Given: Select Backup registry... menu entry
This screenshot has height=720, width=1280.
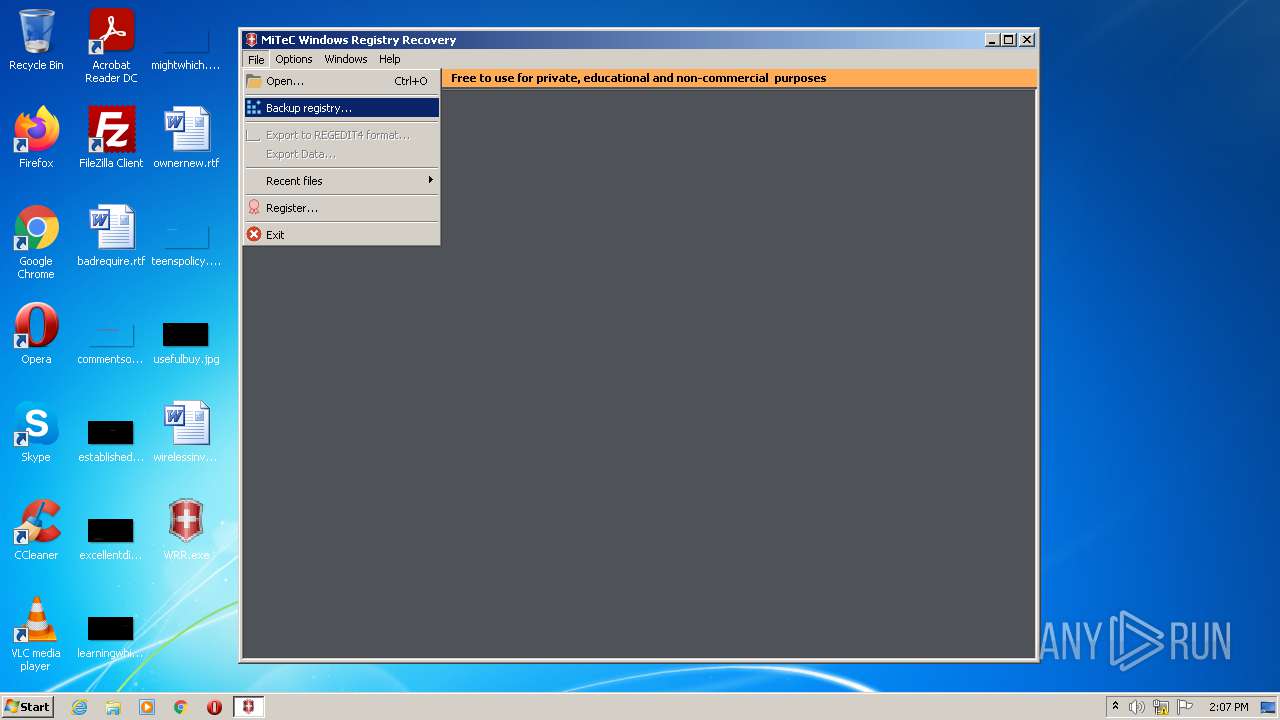Looking at the screenshot, I should (x=342, y=108).
